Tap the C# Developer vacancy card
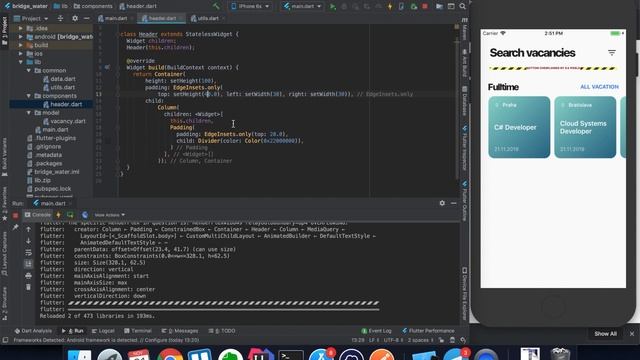Viewport: 640px width, 360px height. click(x=519, y=127)
